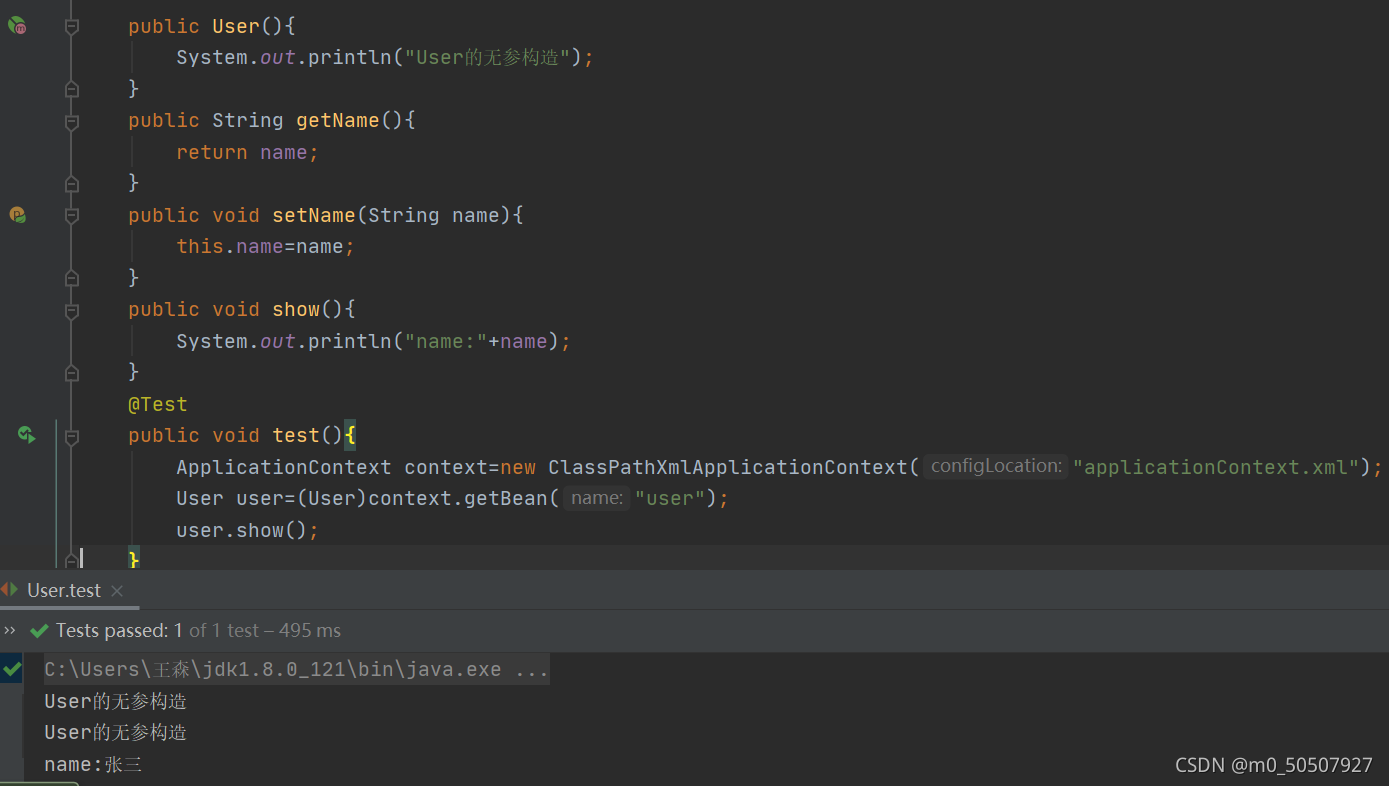Click the setName method name

[x=314, y=215]
